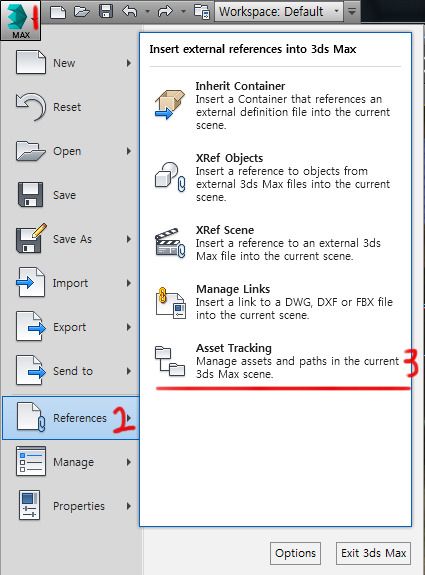Viewport: 425px width, 575px height.
Task: Click the XRef Objects shapes icon
Action: (170, 177)
